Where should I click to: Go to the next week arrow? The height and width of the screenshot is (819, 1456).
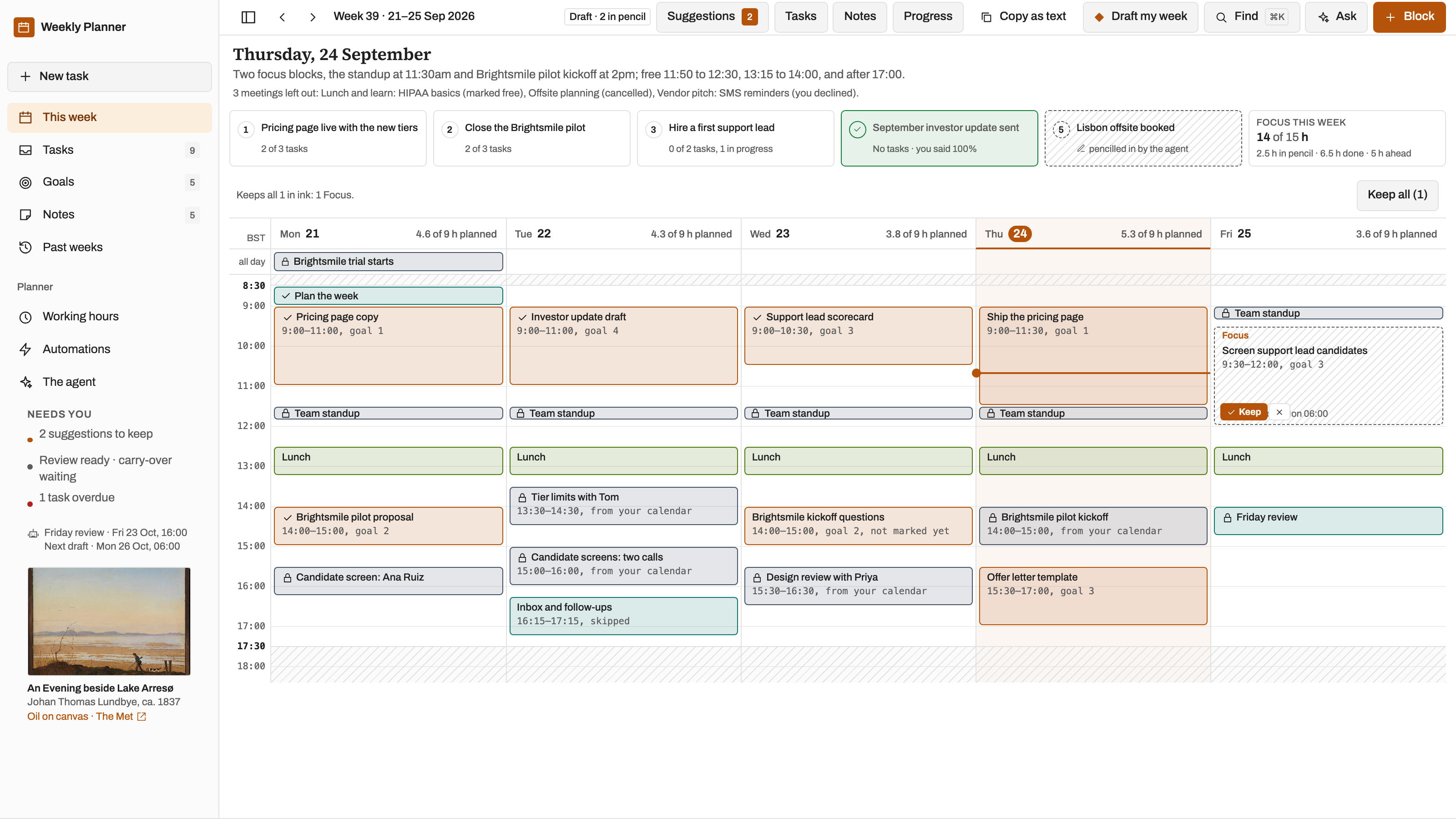click(x=313, y=17)
